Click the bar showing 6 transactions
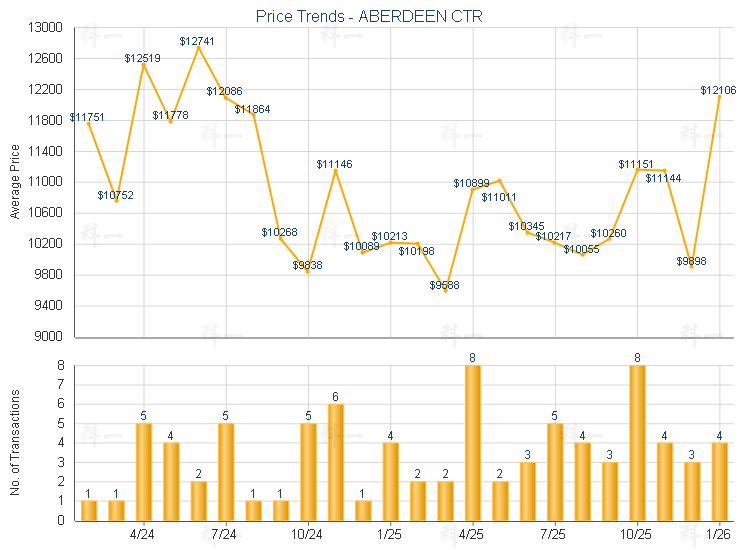The width and height of the screenshot is (740, 550). (x=335, y=462)
